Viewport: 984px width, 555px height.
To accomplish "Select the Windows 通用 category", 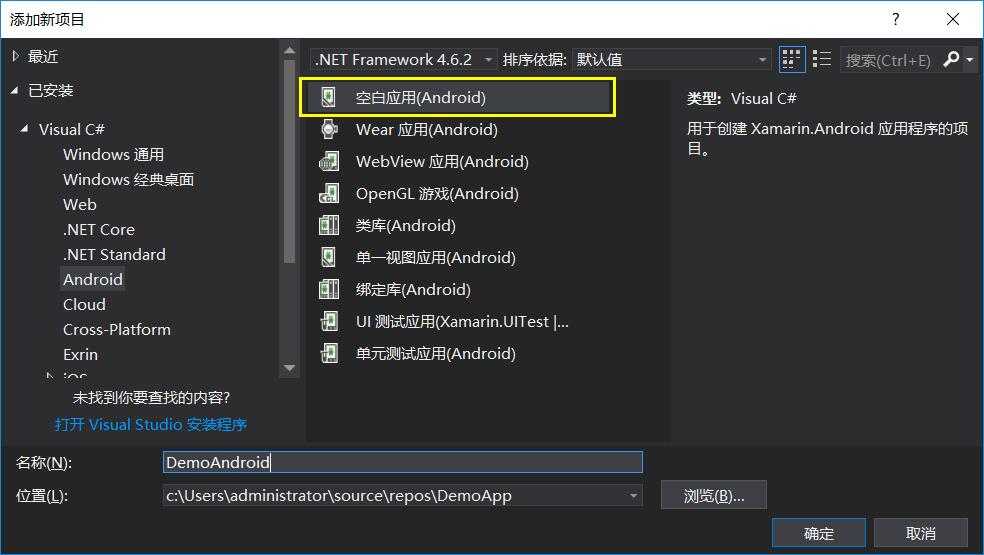I will 114,154.
